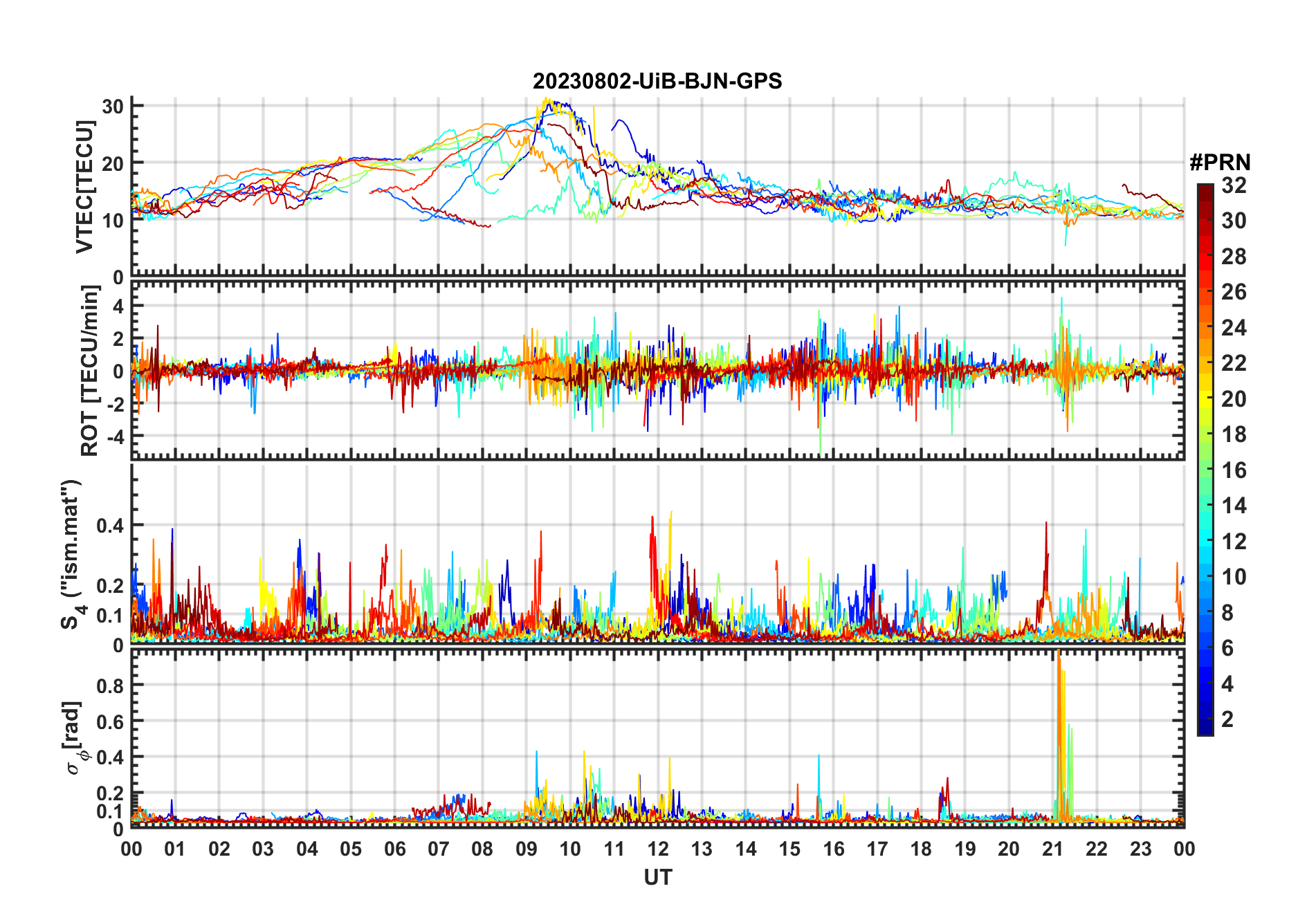Click the plot title 20230802-UiB-BJN-GPS
This screenshot has height=920, width=1316.
click(657, 82)
